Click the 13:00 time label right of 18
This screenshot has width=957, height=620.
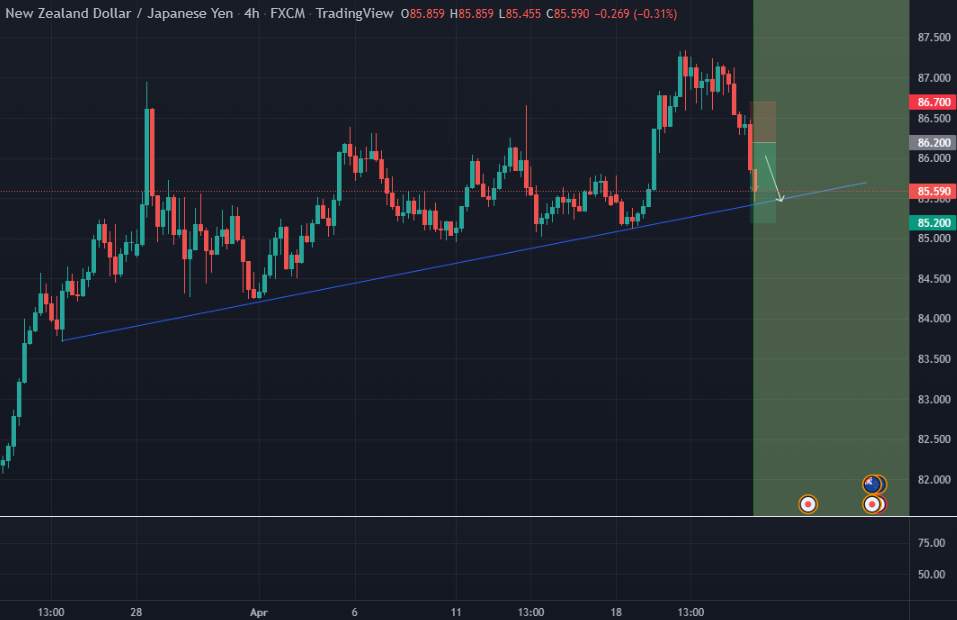pos(691,612)
